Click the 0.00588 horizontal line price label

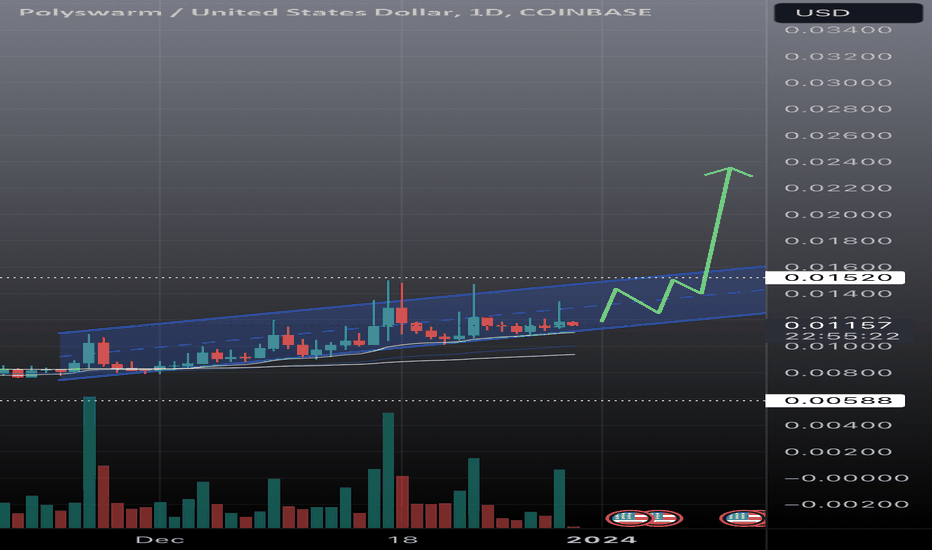click(835, 400)
